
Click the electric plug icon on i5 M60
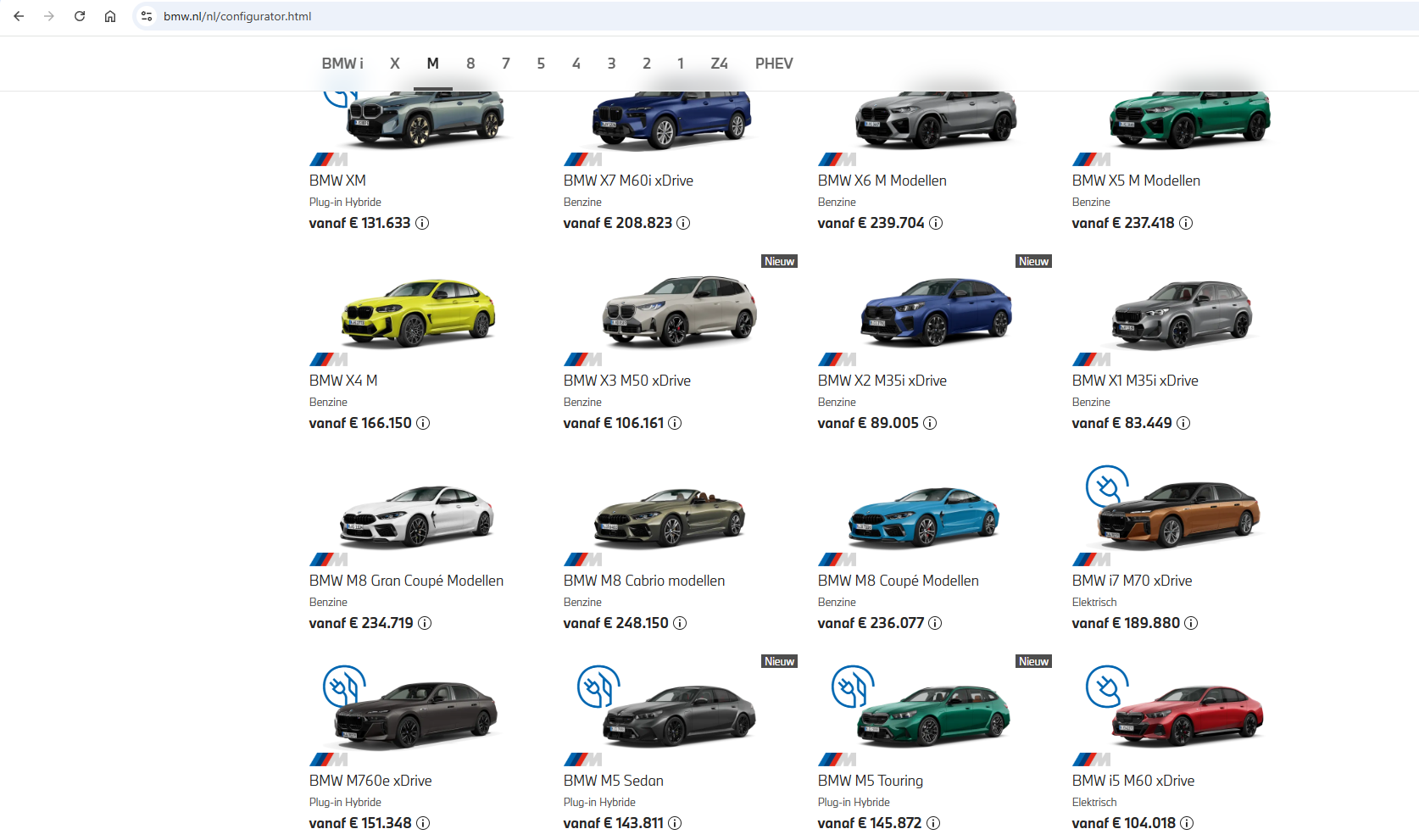1107,687
